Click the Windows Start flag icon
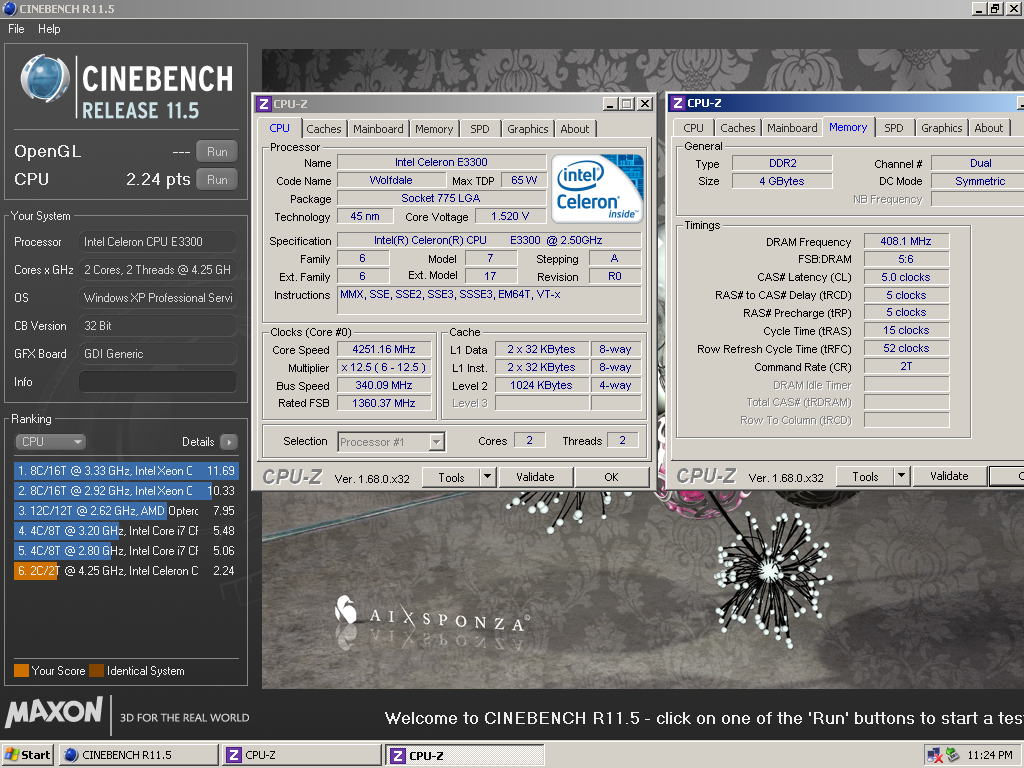The image size is (1024, 768). pos(11,755)
